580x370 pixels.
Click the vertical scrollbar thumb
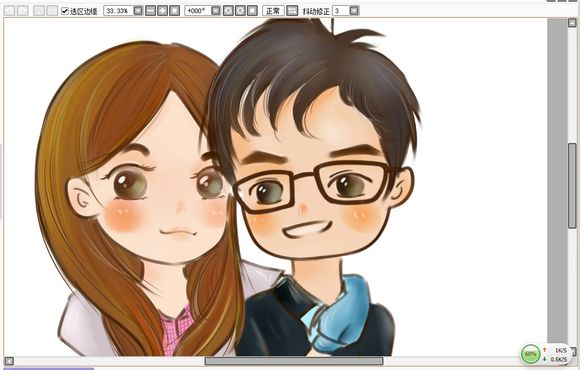[x=572, y=185]
